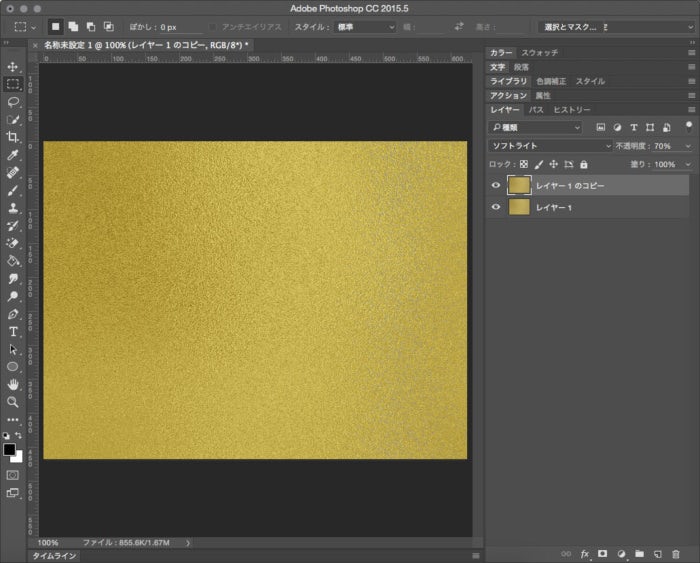Select the Horizontal Type tool

point(13,331)
